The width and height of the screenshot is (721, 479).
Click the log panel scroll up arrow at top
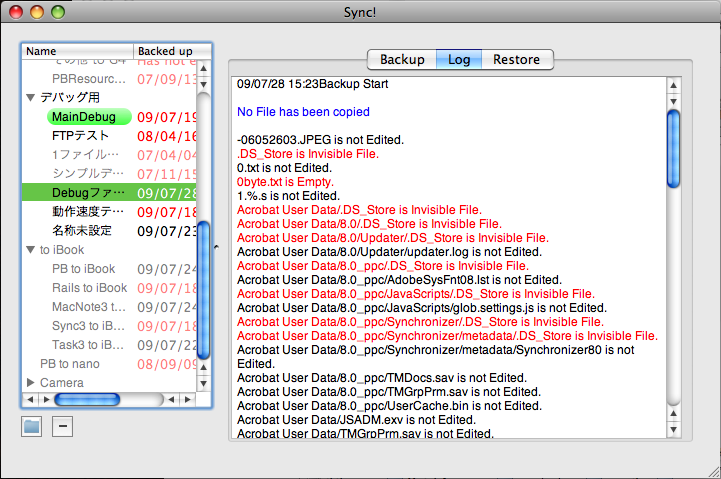pos(673,85)
